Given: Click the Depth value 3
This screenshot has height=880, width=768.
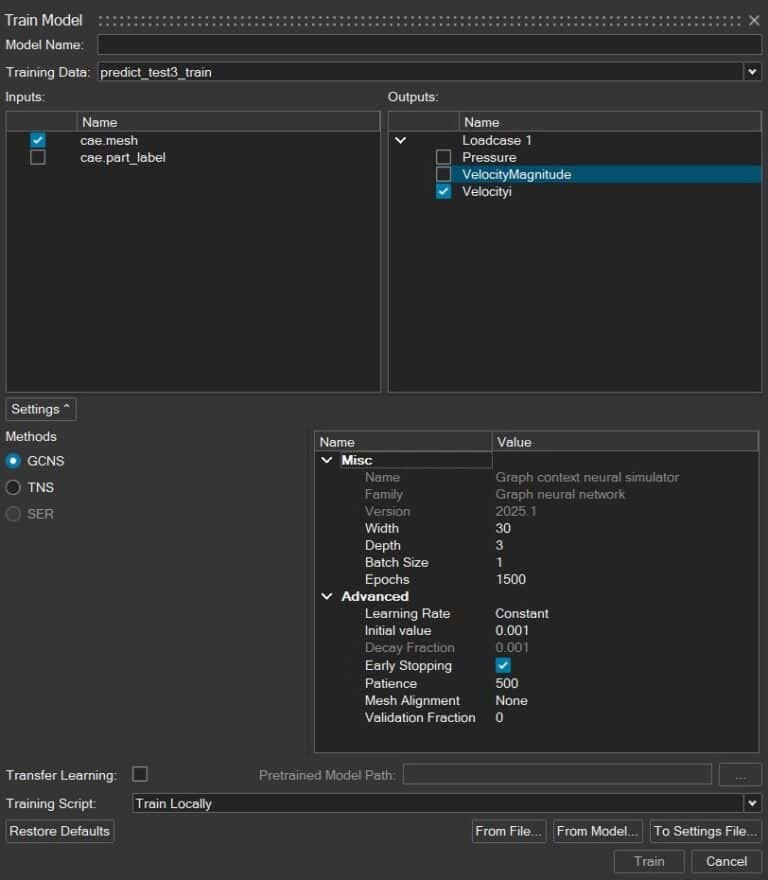Looking at the screenshot, I should click(x=499, y=545).
